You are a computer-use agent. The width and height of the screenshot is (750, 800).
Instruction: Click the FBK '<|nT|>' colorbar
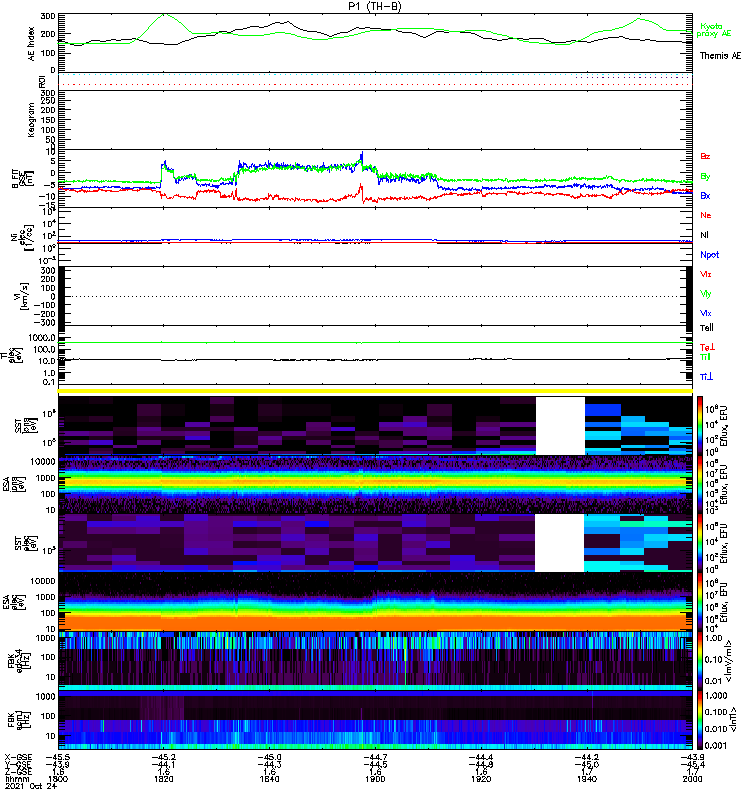pyautogui.click(x=700, y=720)
